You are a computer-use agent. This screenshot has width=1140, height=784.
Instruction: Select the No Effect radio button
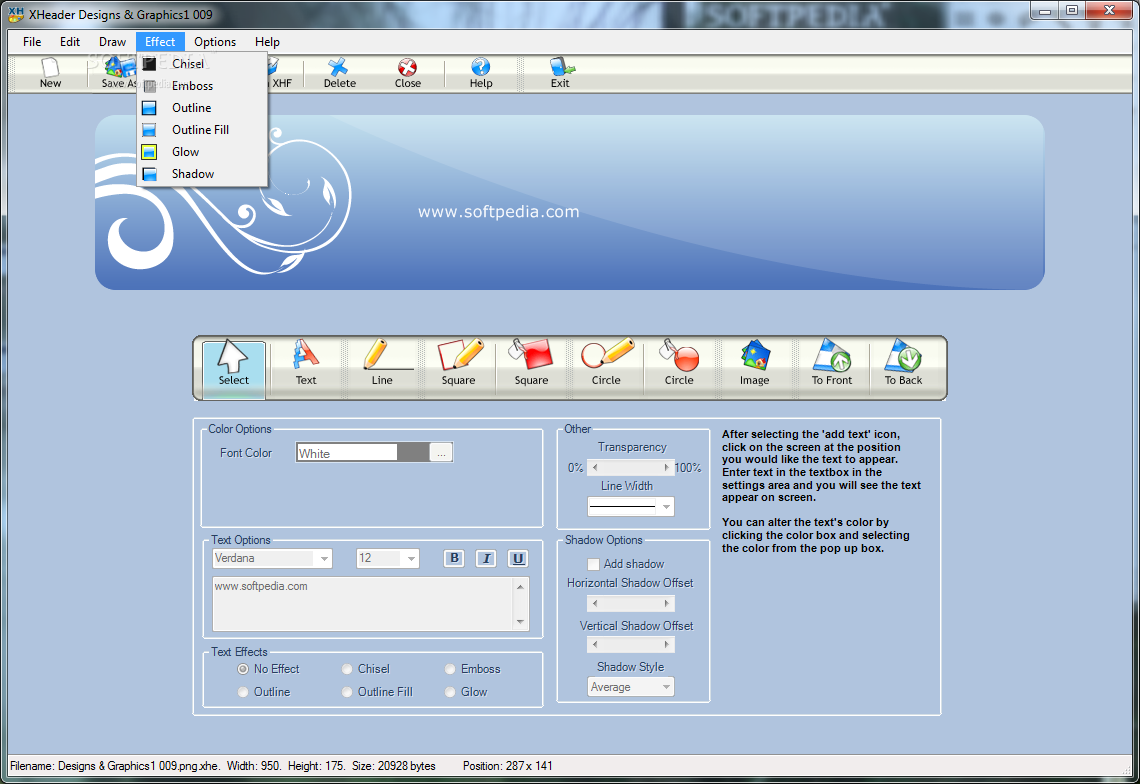pos(243,669)
